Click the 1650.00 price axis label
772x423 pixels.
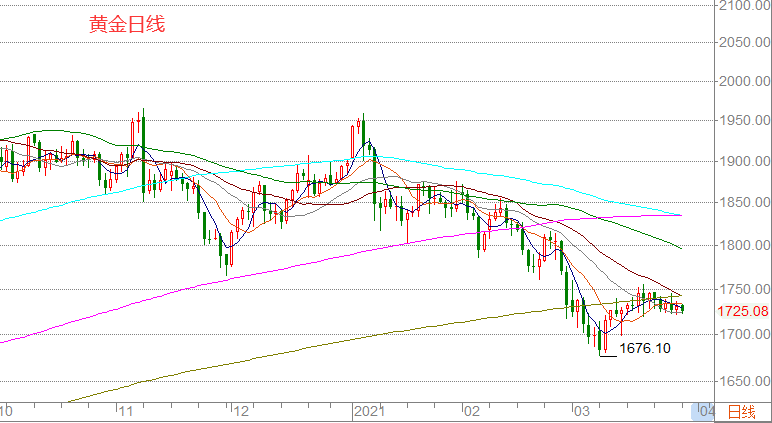743,381
